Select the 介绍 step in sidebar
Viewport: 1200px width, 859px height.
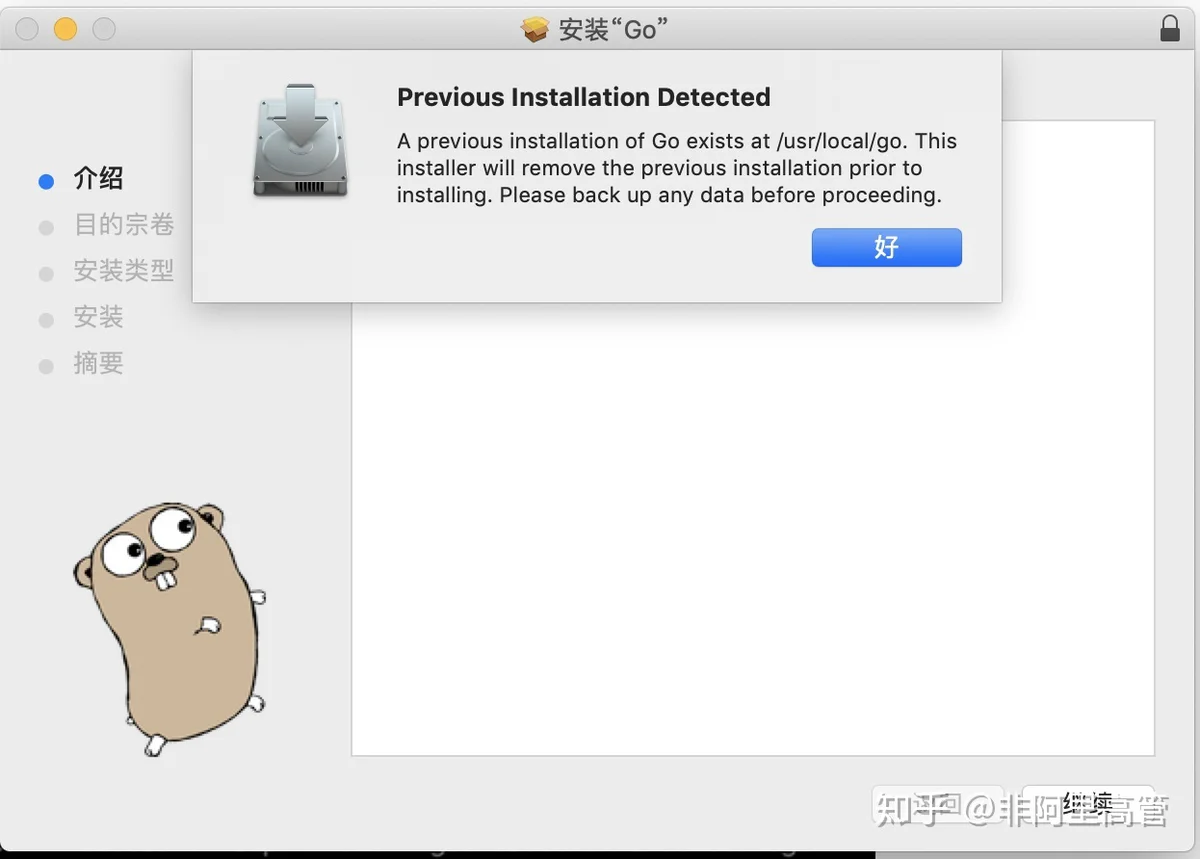98,179
